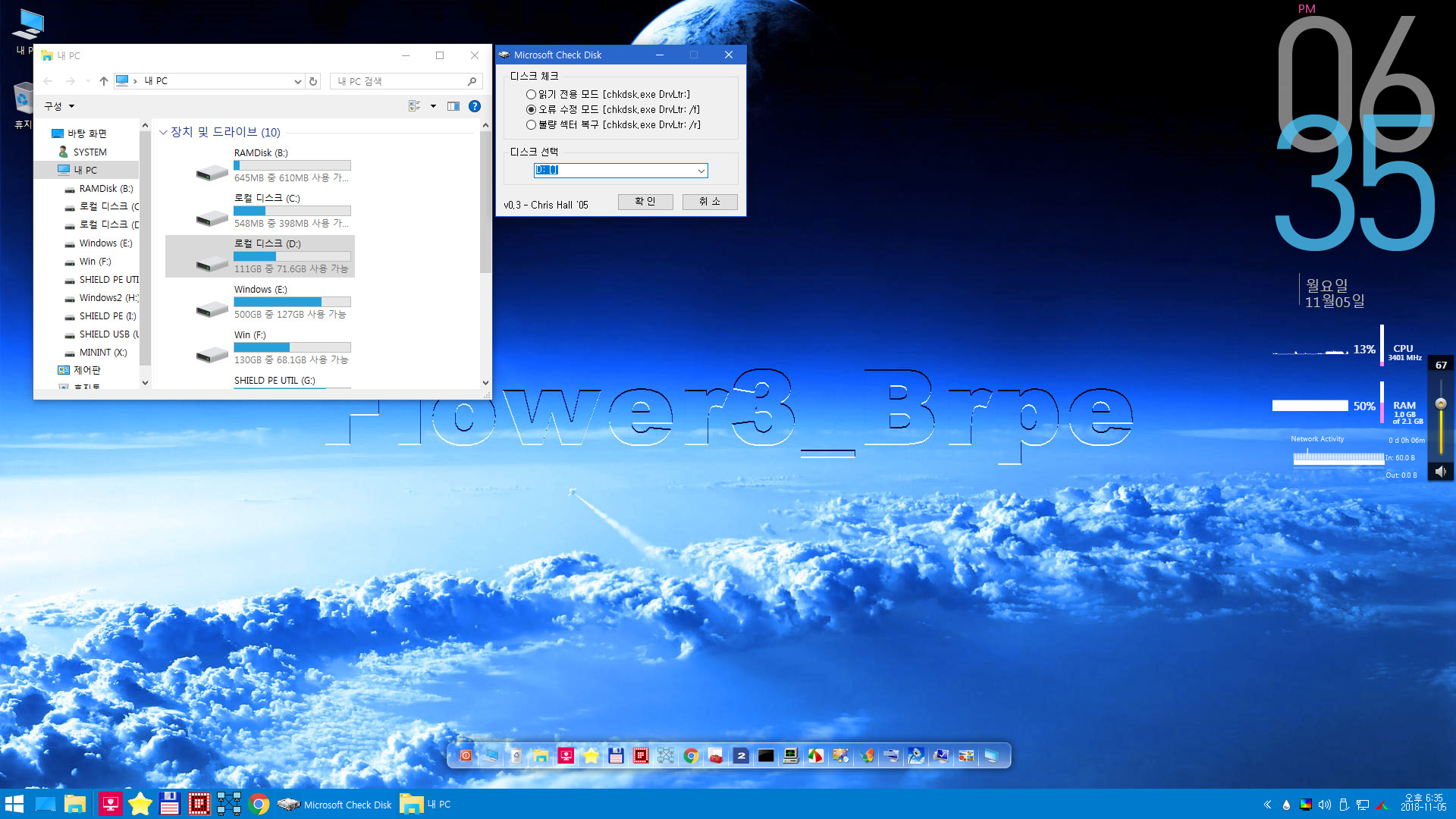The image size is (1456, 819).
Task: Select SYSTEM in navigation tree
Action: [89, 152]
